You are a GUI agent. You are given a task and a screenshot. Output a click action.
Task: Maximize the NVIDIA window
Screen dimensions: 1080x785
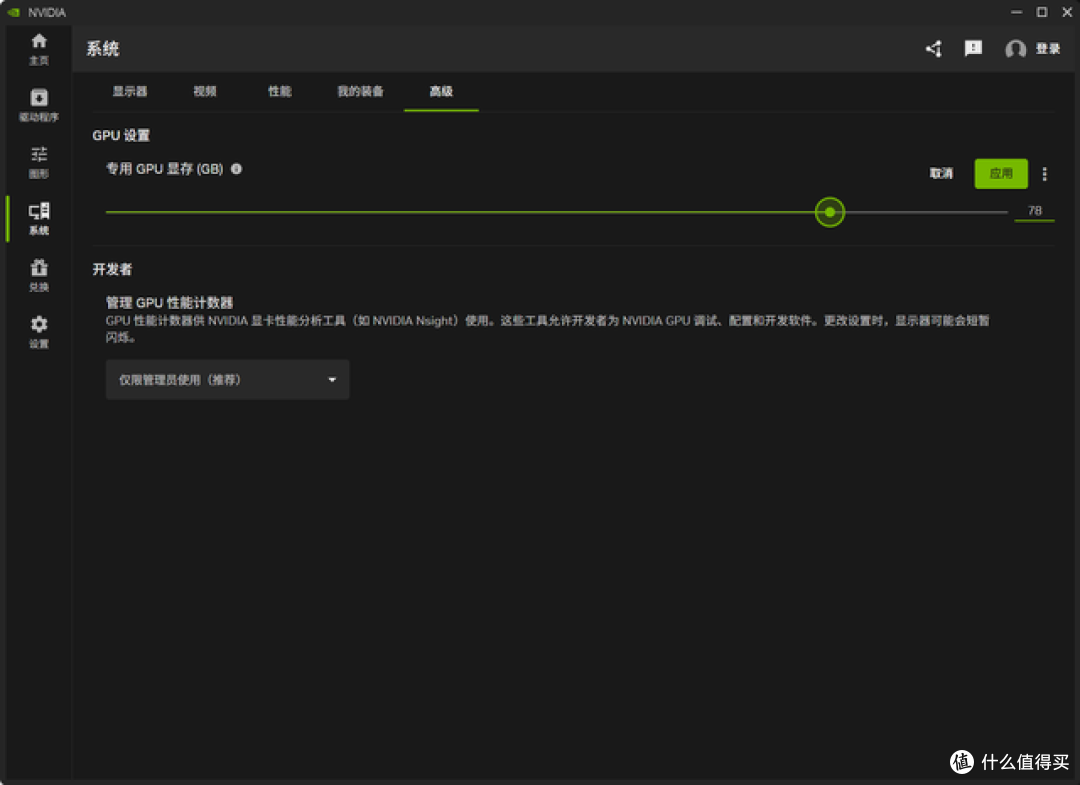tap(1042, 12)
